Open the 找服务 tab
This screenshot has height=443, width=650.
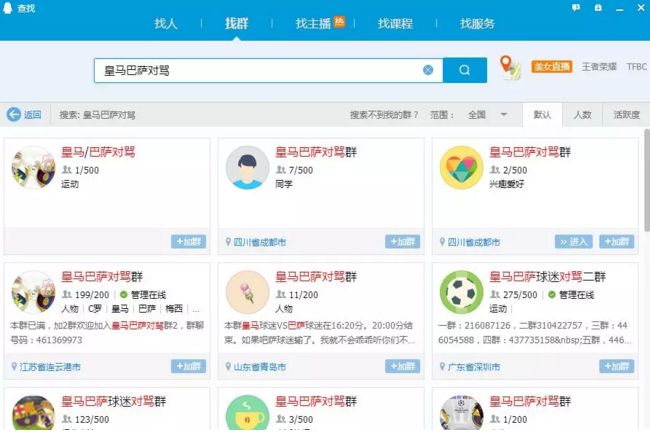477,24
